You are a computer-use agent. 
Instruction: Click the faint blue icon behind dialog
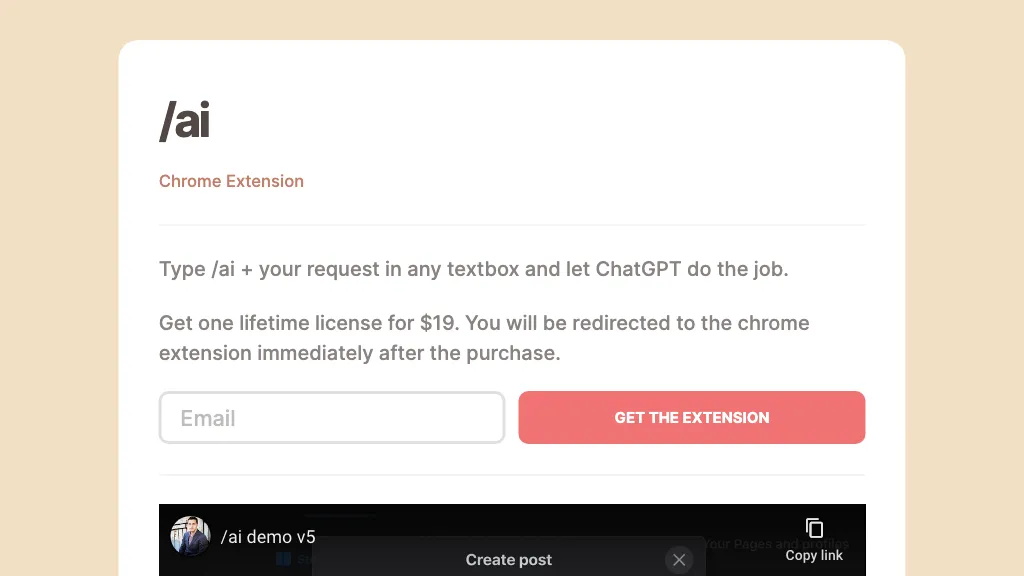point(284,559)
